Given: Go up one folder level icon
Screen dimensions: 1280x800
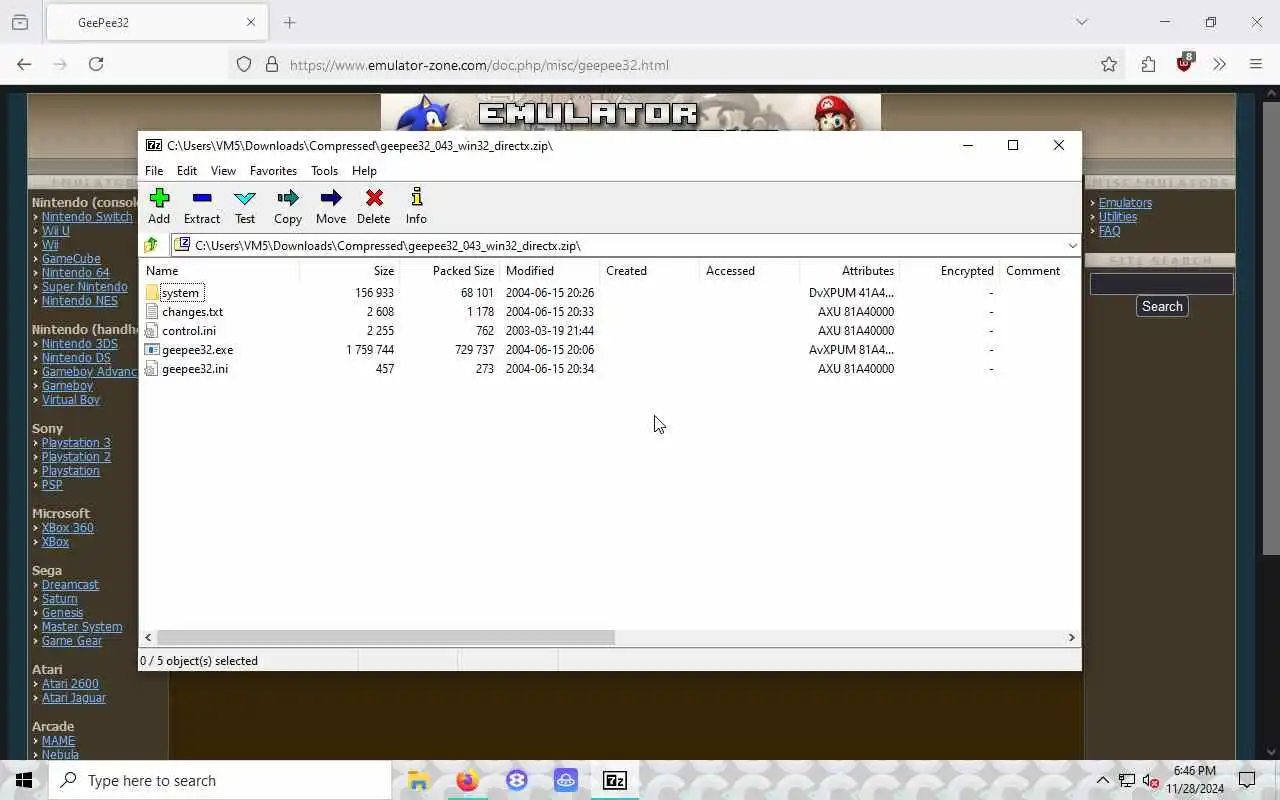Looking at the screenshot, I should (x=151, y=245).
